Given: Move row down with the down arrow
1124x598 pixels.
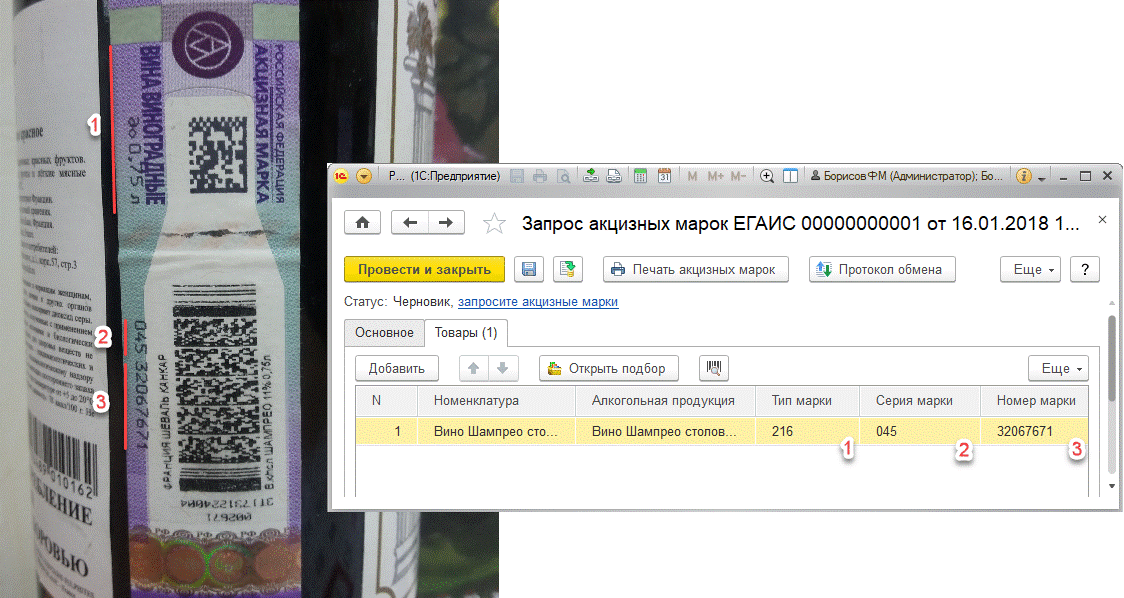Looking at the screenshot, I should point(503,369).
